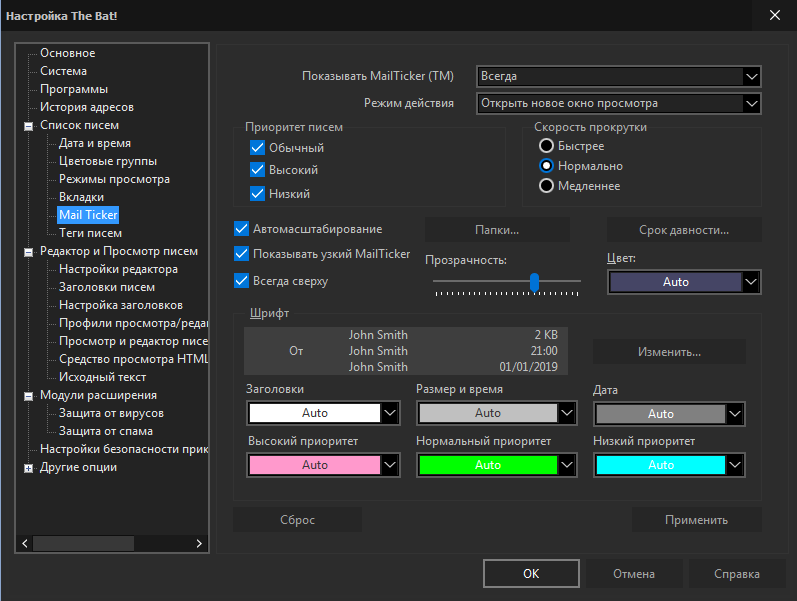
Task: Open Средство просмотра HTML page
Action: tap(133, 359)
